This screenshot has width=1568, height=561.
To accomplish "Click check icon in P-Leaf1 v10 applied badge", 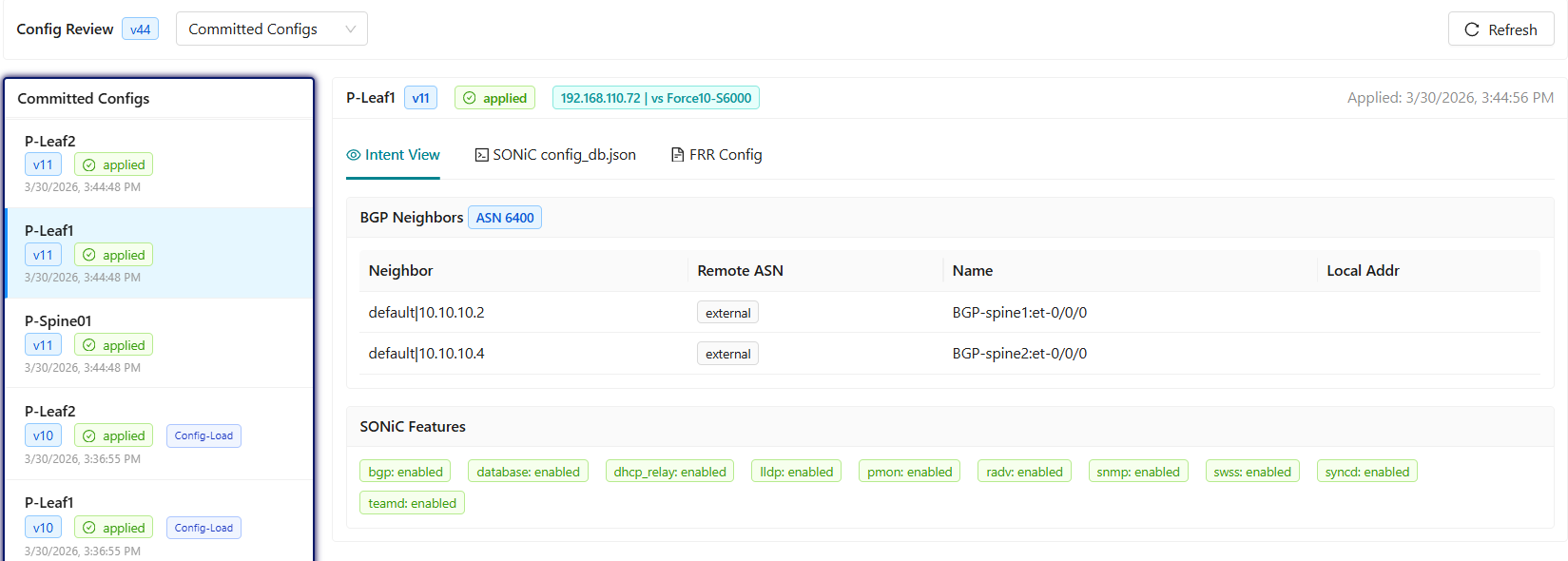I will 89,528.
